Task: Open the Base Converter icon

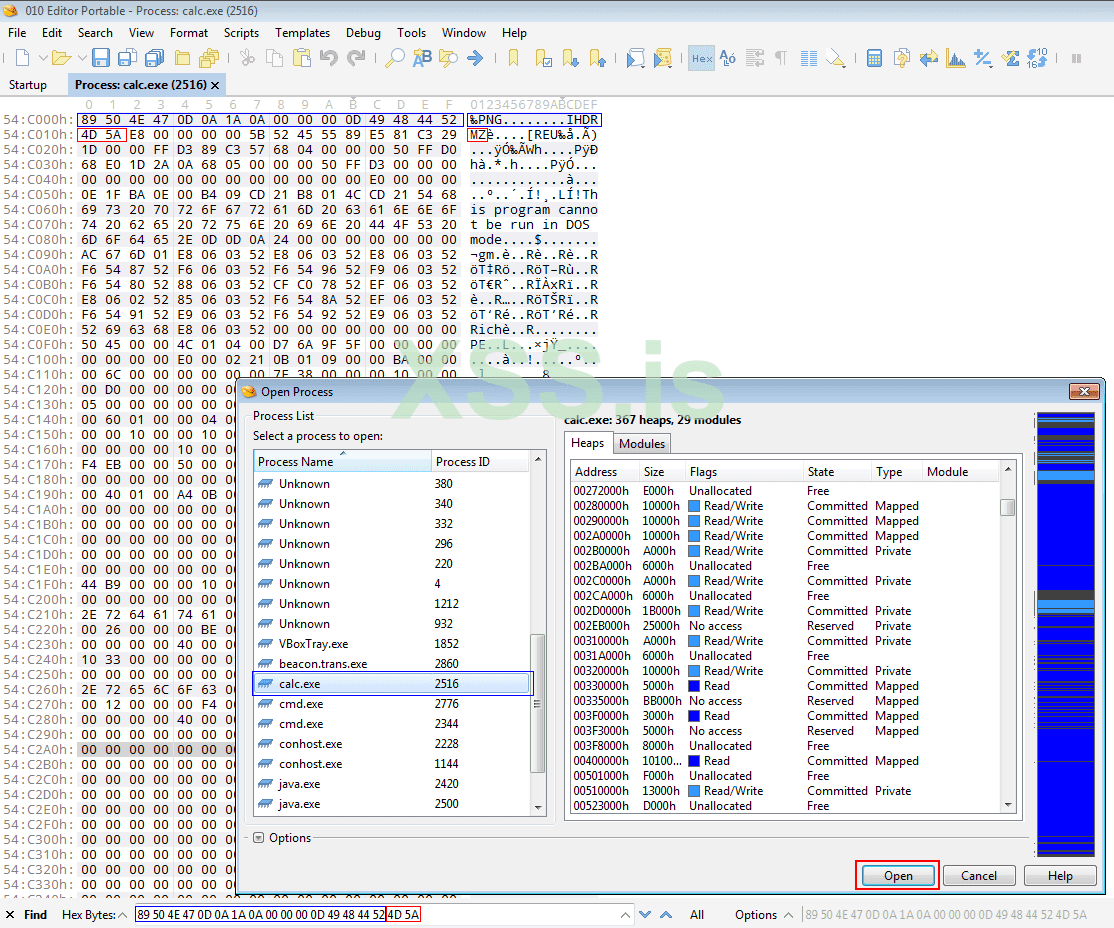Action: pyautogui.click(x=1037, y=58)
